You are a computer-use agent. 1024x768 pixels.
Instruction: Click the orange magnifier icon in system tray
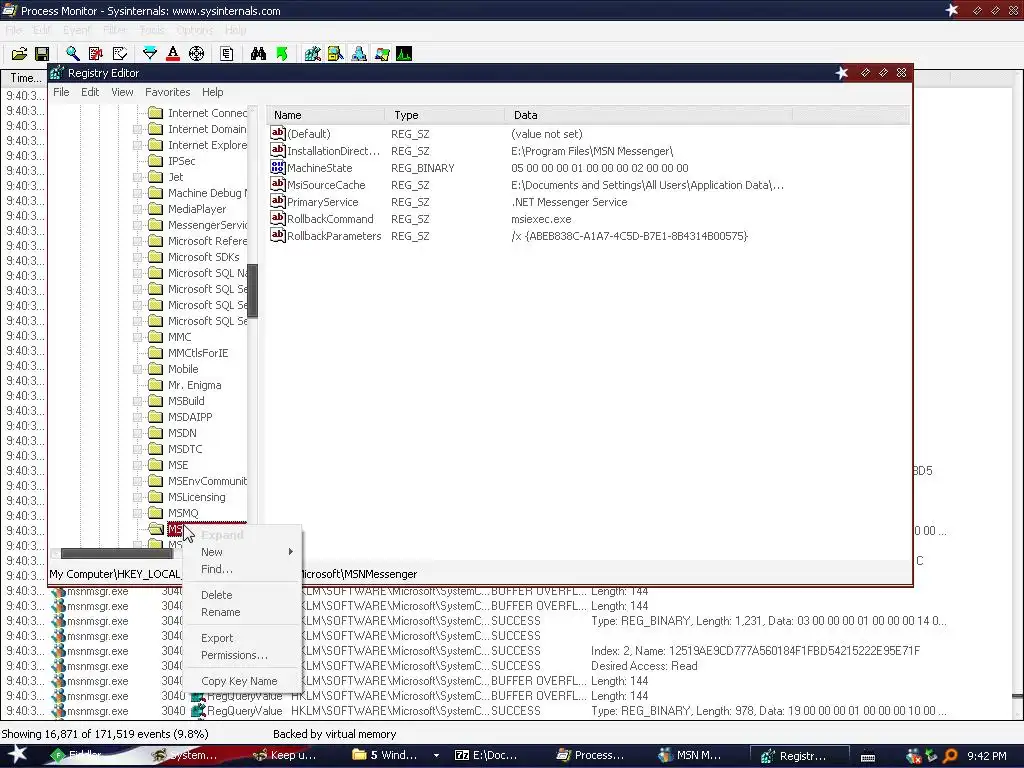(x=950, y=756)
